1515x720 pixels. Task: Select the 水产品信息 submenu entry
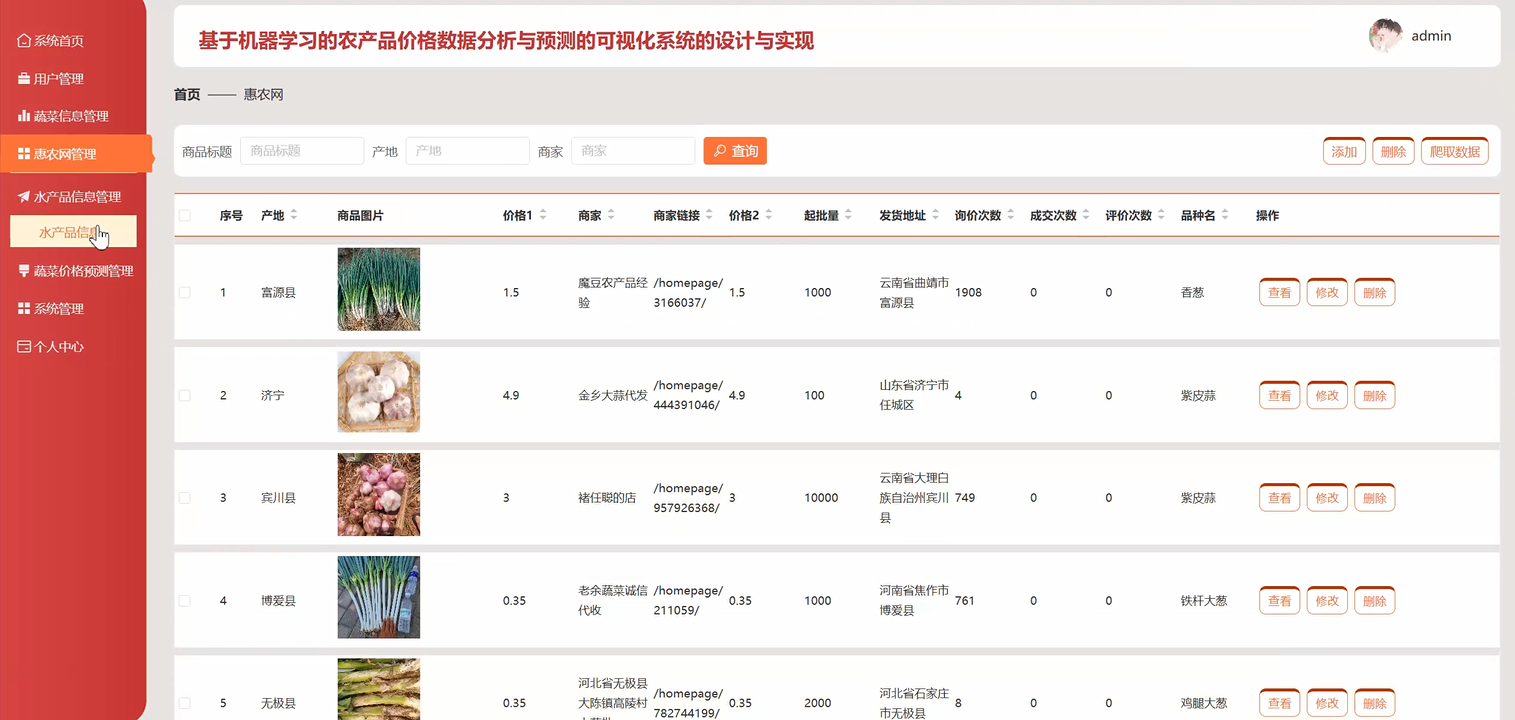click(73, 232)
